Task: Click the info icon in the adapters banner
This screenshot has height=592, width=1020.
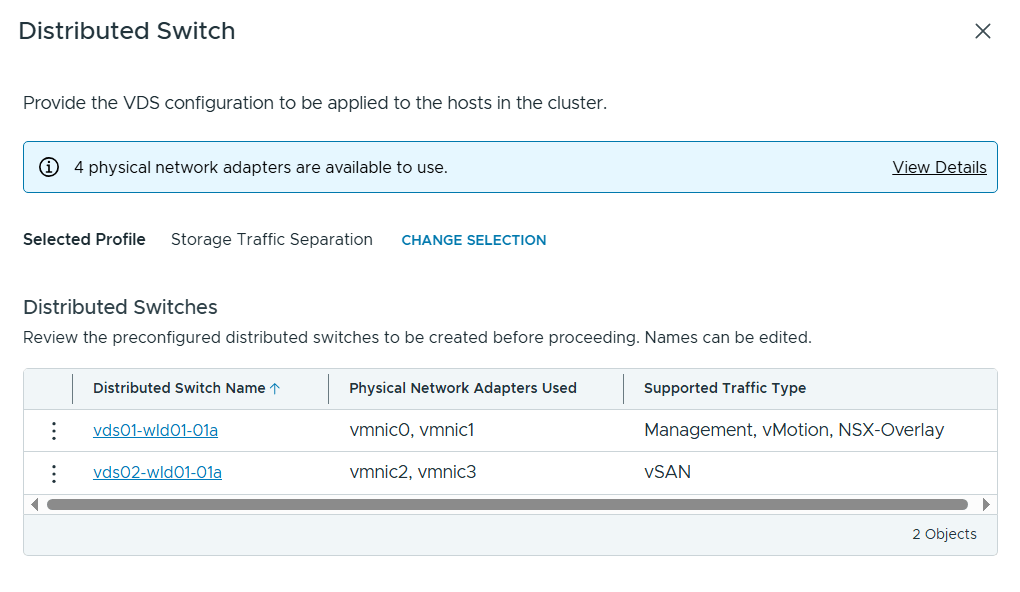Action: (49, 167)
